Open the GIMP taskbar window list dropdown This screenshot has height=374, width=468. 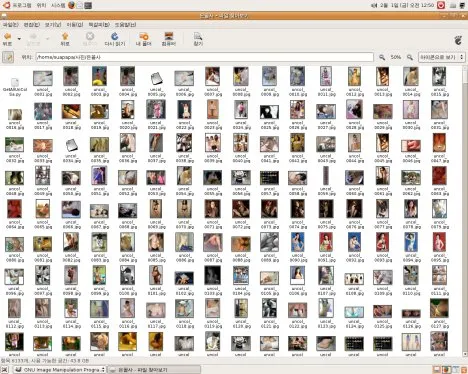103,369
